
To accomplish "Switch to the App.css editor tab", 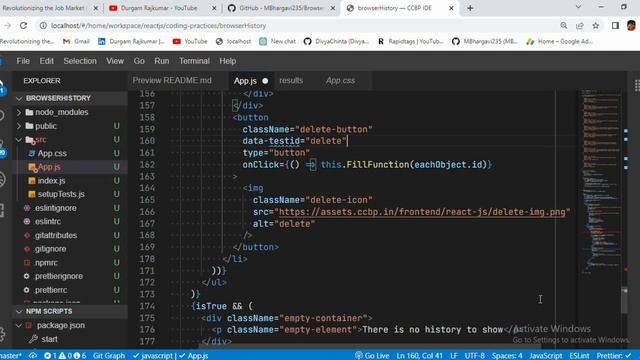I will coord(340,80).
